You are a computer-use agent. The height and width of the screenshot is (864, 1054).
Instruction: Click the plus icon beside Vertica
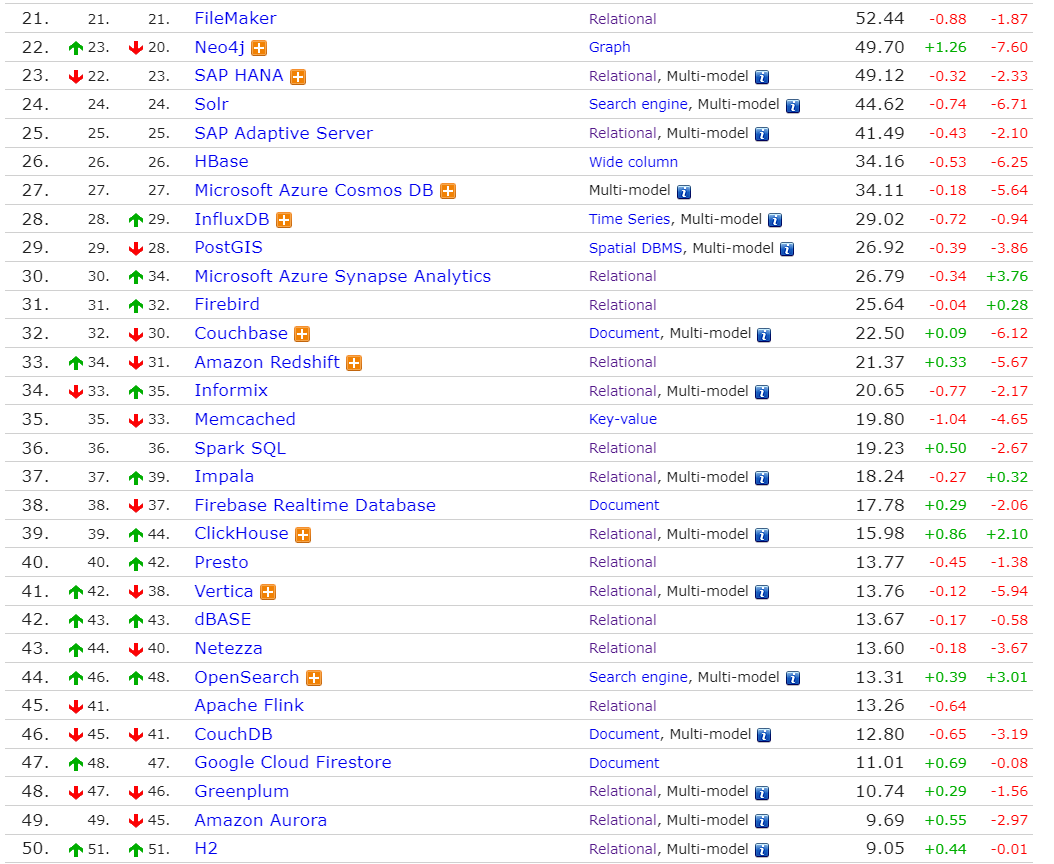click(268, 592)
